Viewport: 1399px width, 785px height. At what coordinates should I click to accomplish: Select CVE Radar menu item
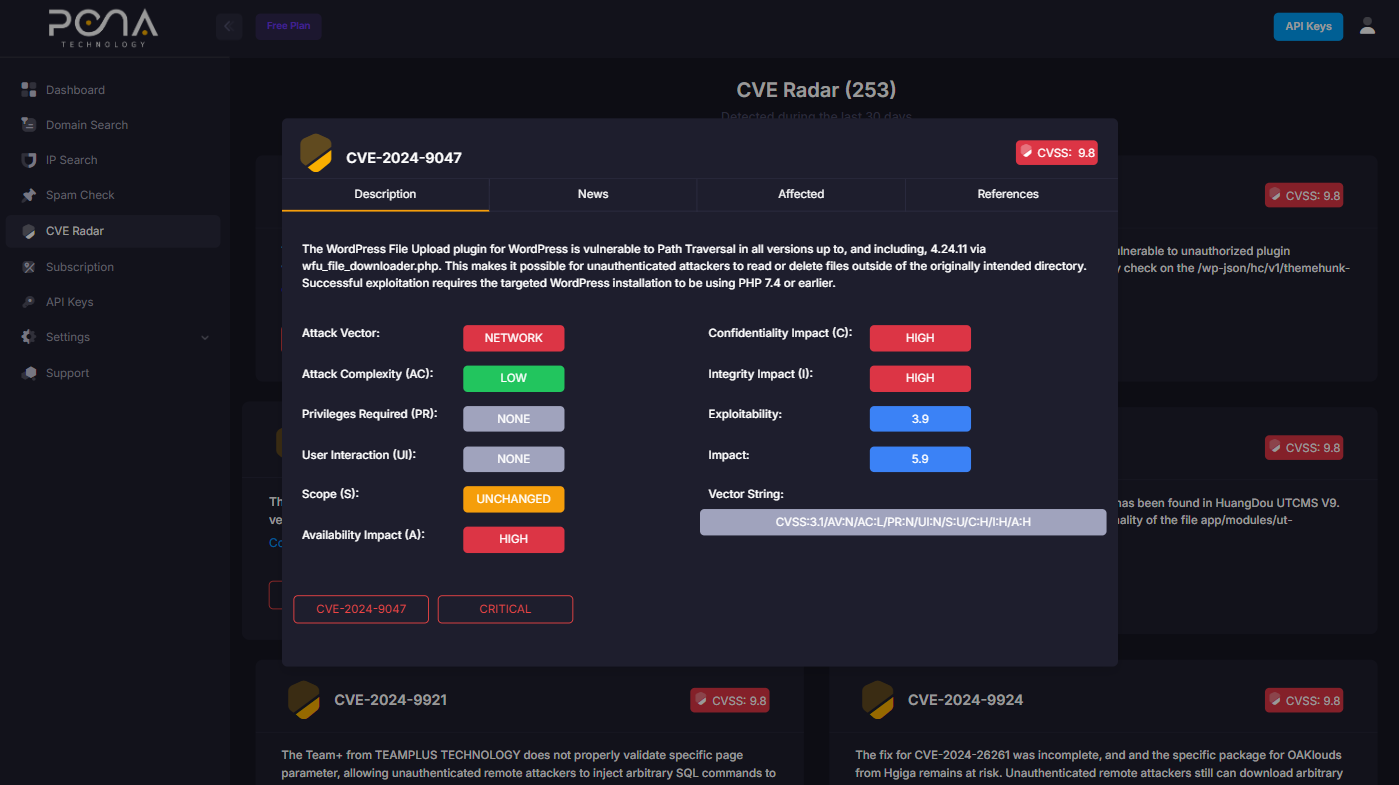click(112, 231)
